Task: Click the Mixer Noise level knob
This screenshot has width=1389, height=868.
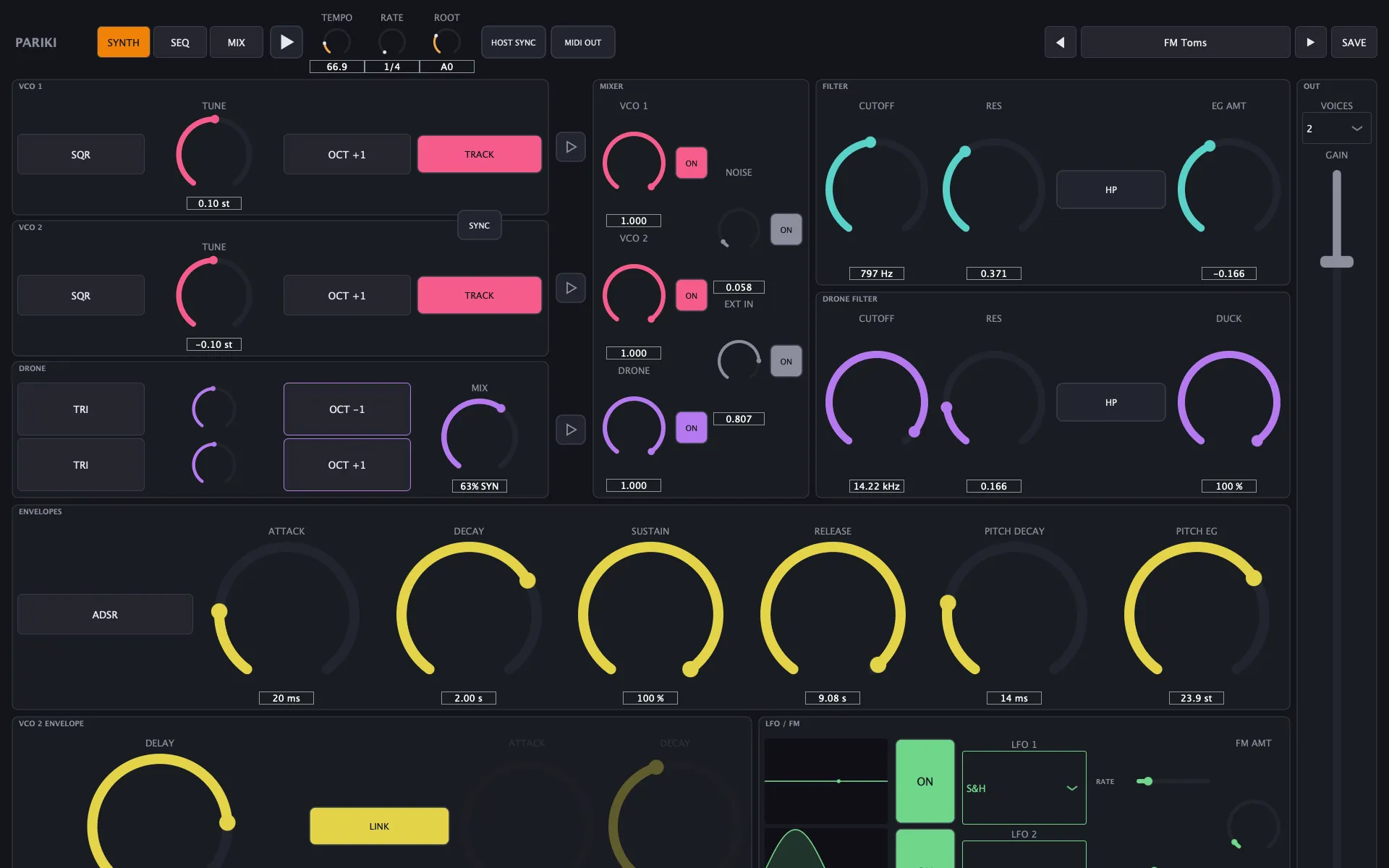Action: click(x=739, y=229)
